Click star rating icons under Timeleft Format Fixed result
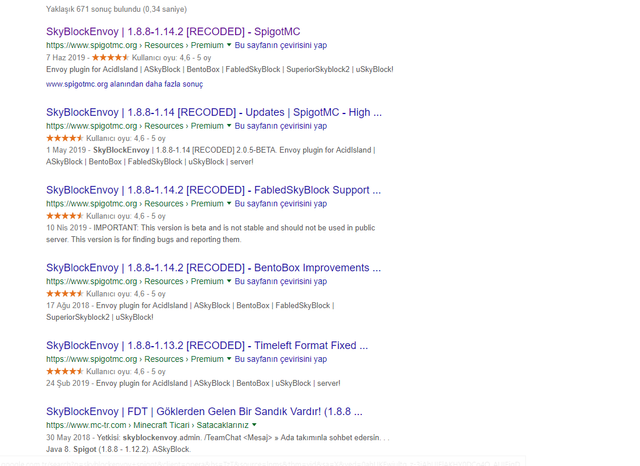The image size is (640, 466). pos(64,372)
